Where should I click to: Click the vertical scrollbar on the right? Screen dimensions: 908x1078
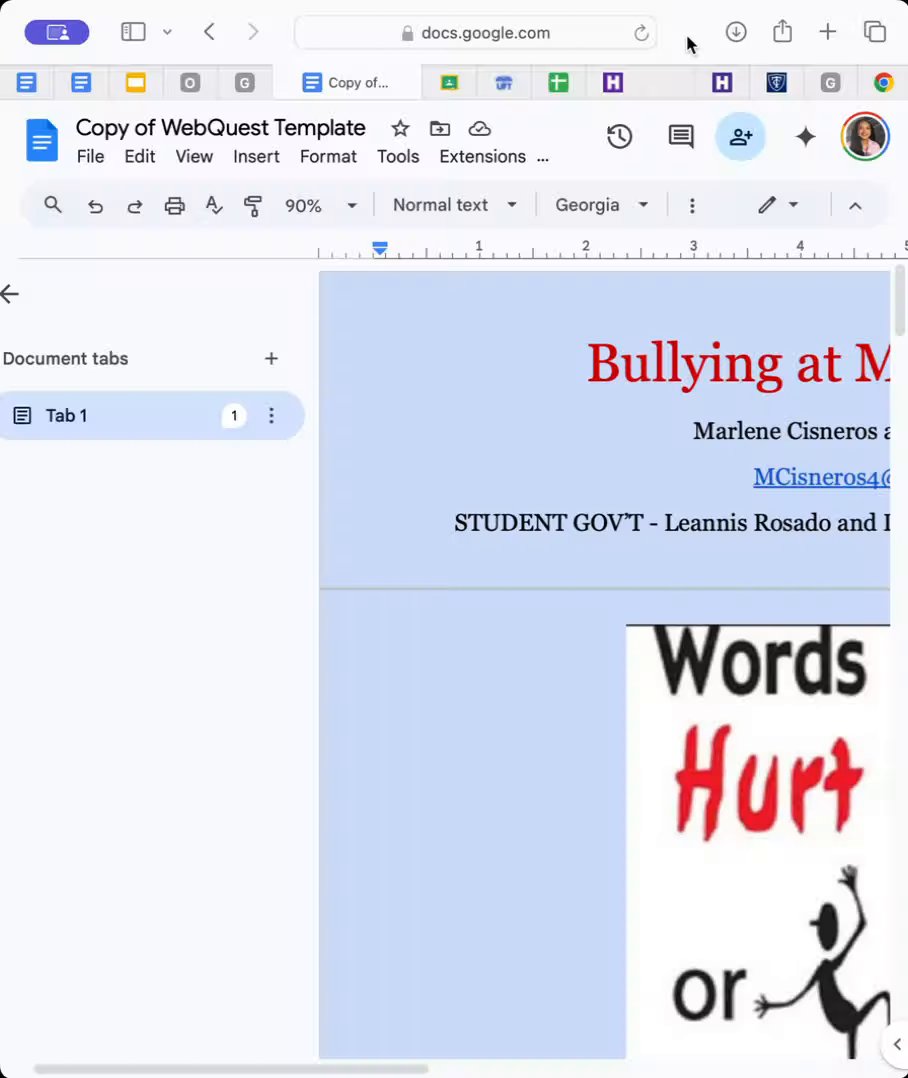pos(899,300)
